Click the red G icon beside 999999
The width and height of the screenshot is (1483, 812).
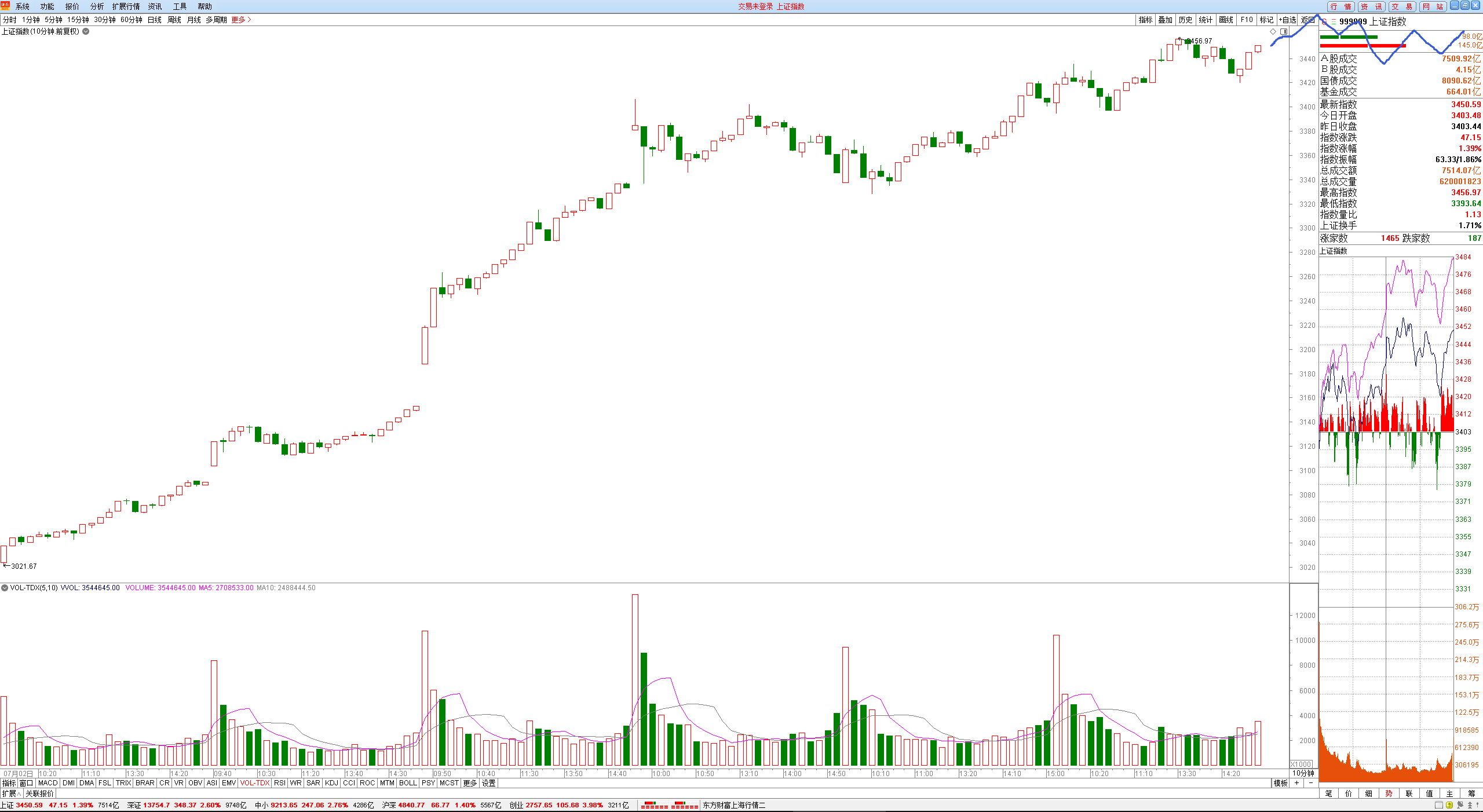click(1324, 21)
